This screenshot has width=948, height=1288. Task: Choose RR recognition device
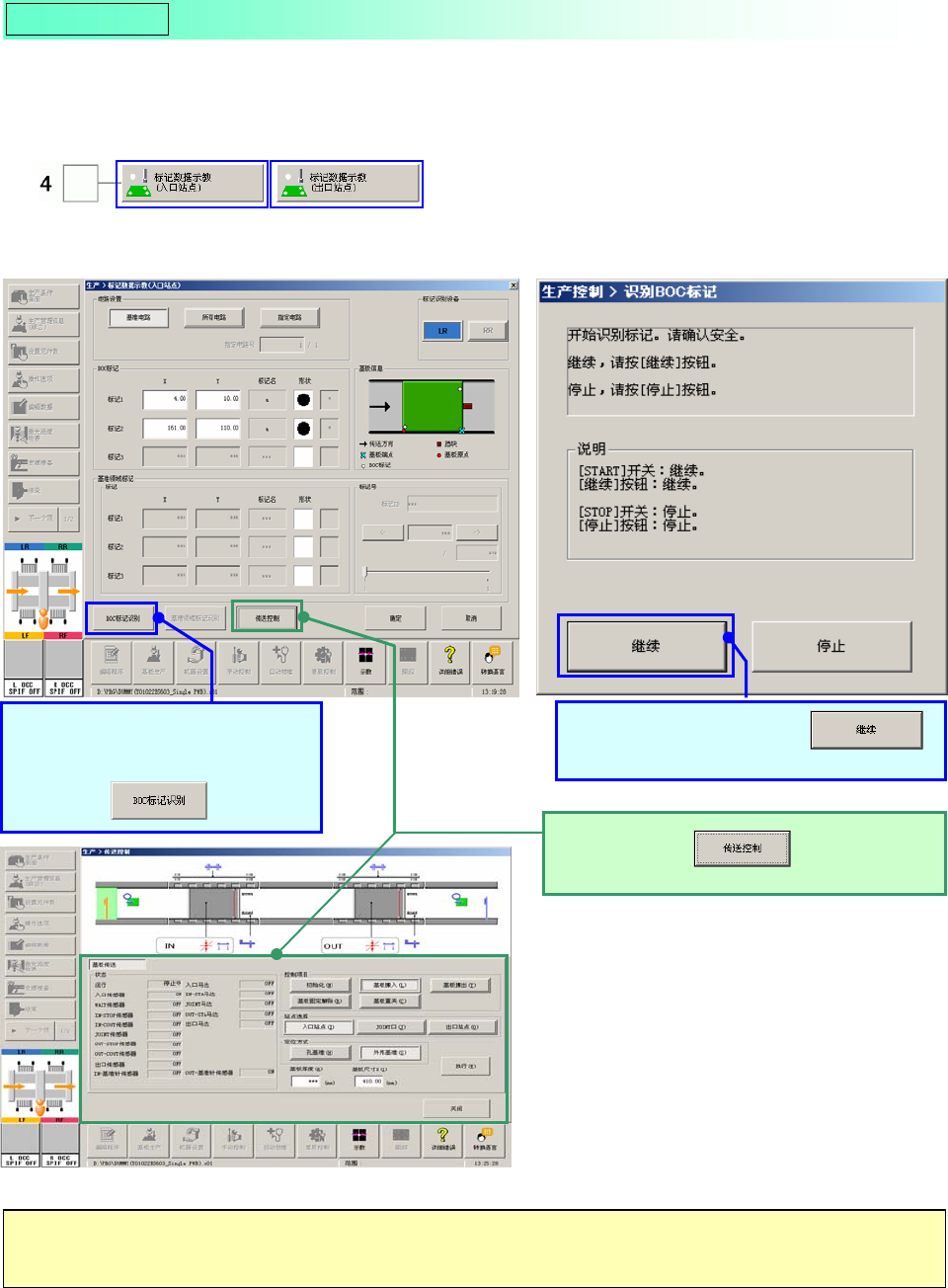pos(487,331)
